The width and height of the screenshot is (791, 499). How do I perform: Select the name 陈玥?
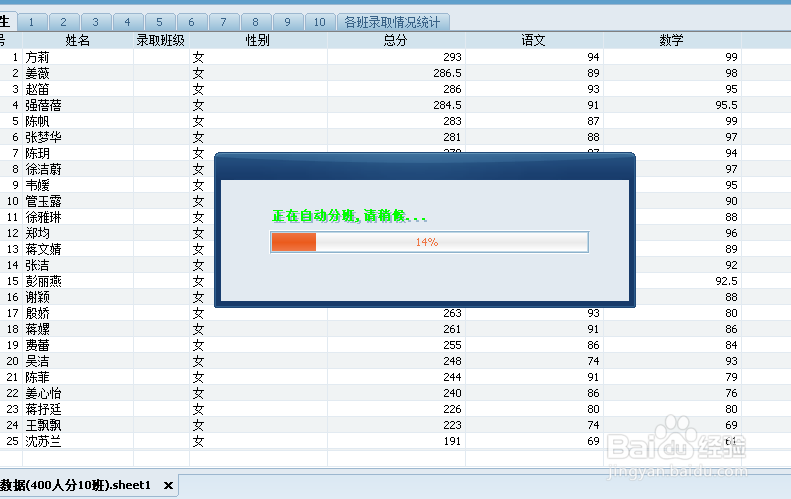(x=37, y=153)
